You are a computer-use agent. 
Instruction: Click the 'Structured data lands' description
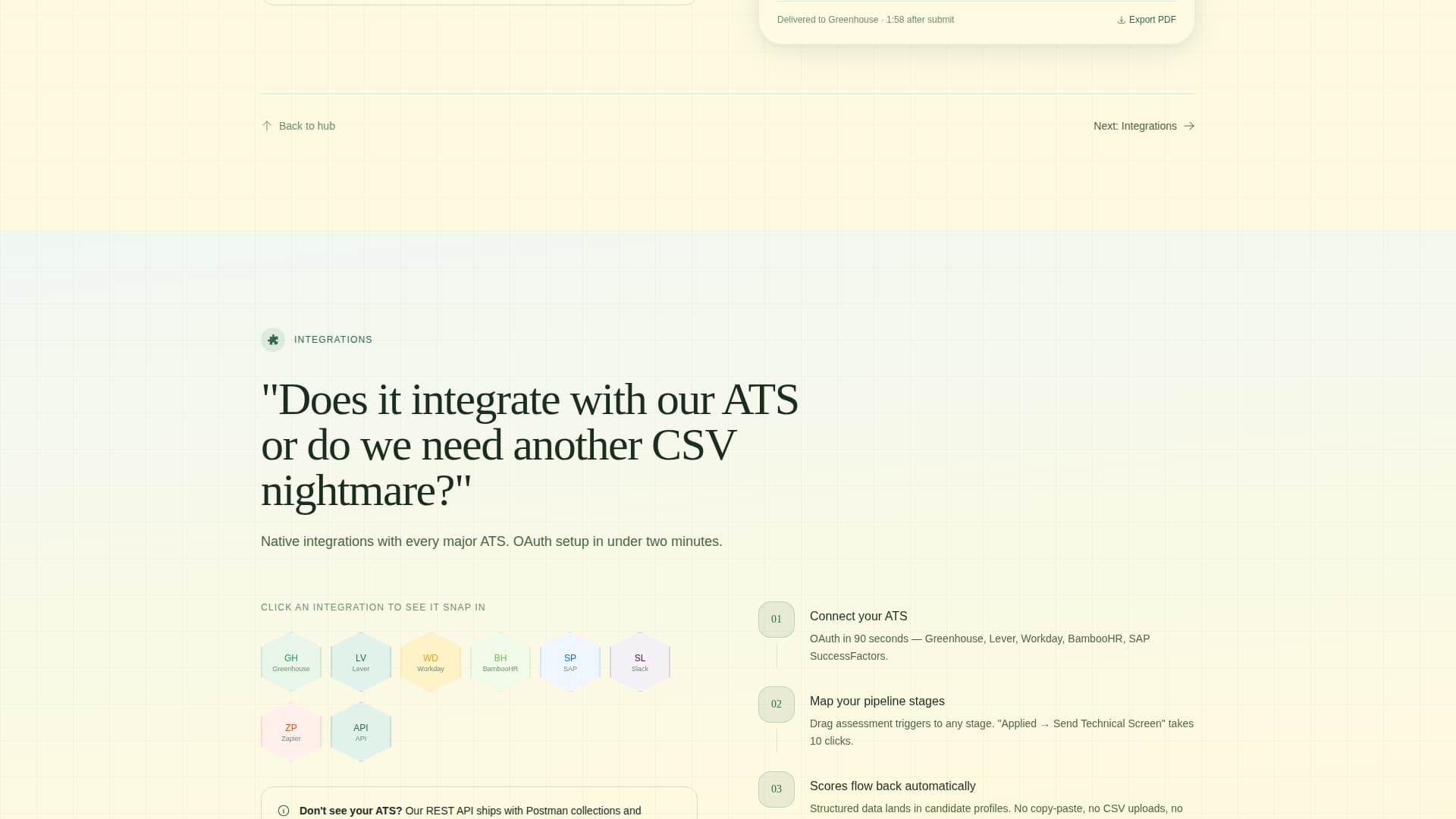(x=996, y=809)
